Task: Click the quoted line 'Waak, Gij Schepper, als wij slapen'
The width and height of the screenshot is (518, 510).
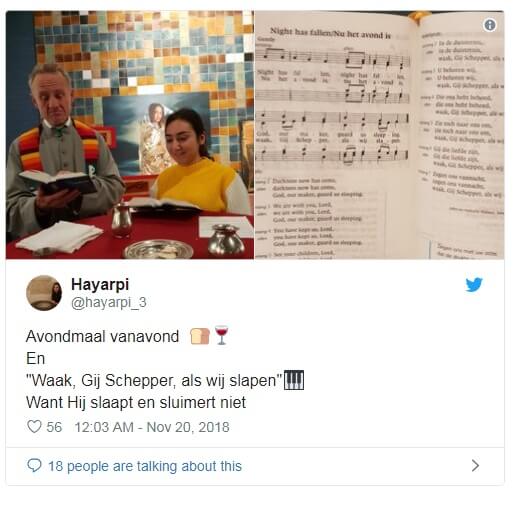Action: coord(154,380)
